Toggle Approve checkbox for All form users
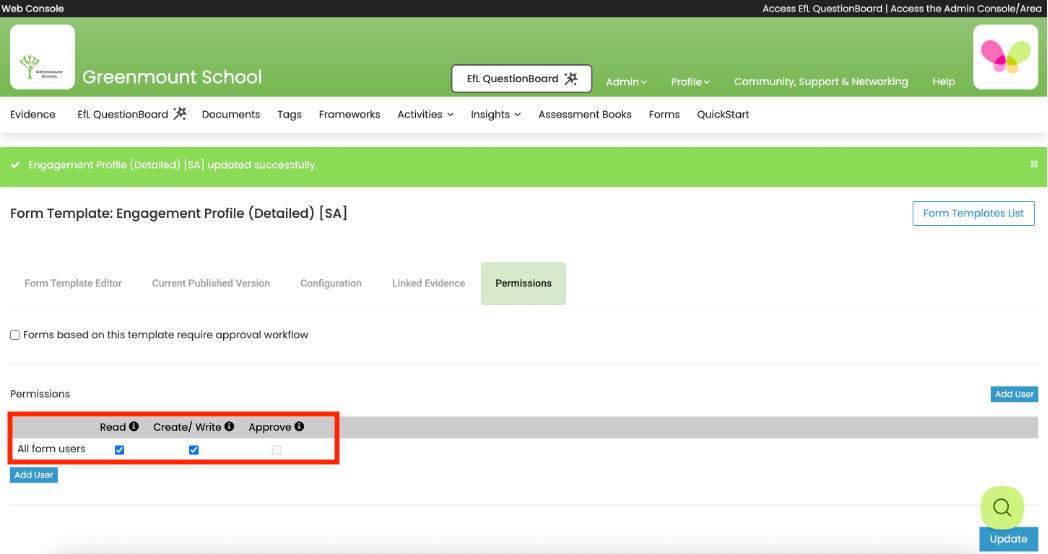Viewport: 1048px width, 554px height. (277, 450)
